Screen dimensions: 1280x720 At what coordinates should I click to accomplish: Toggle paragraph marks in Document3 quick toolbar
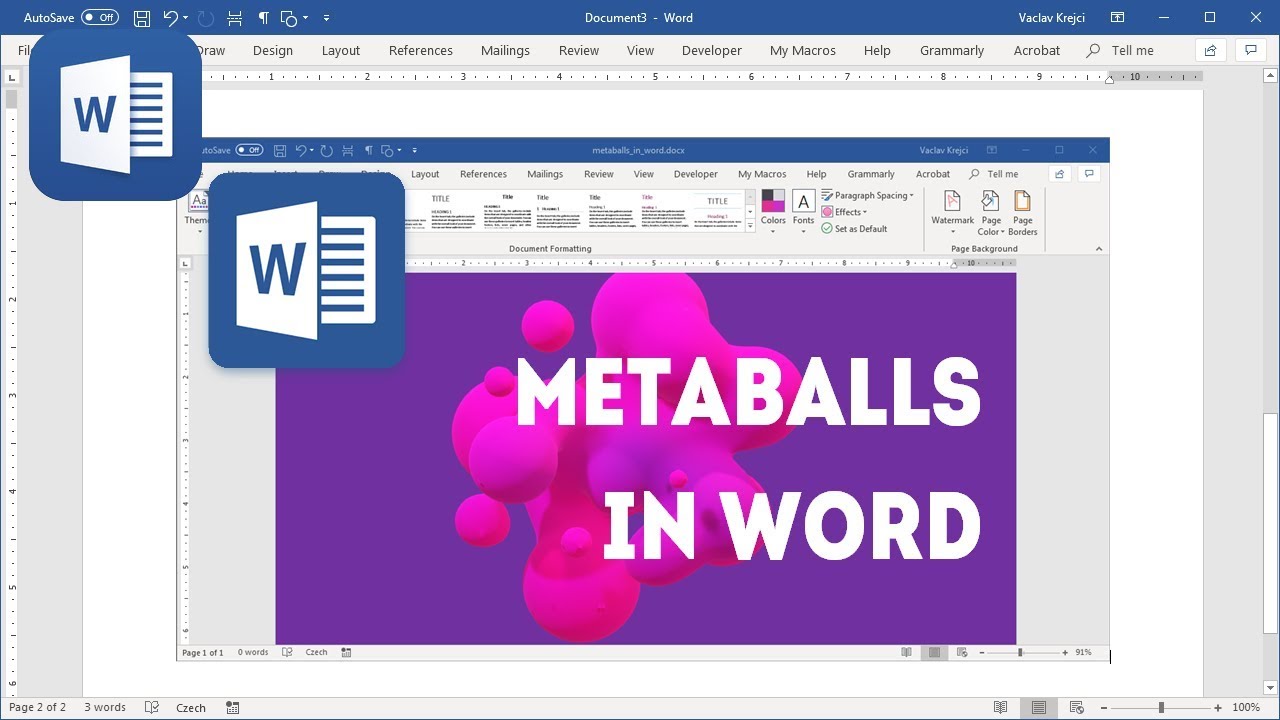click(x=263, y=18)
